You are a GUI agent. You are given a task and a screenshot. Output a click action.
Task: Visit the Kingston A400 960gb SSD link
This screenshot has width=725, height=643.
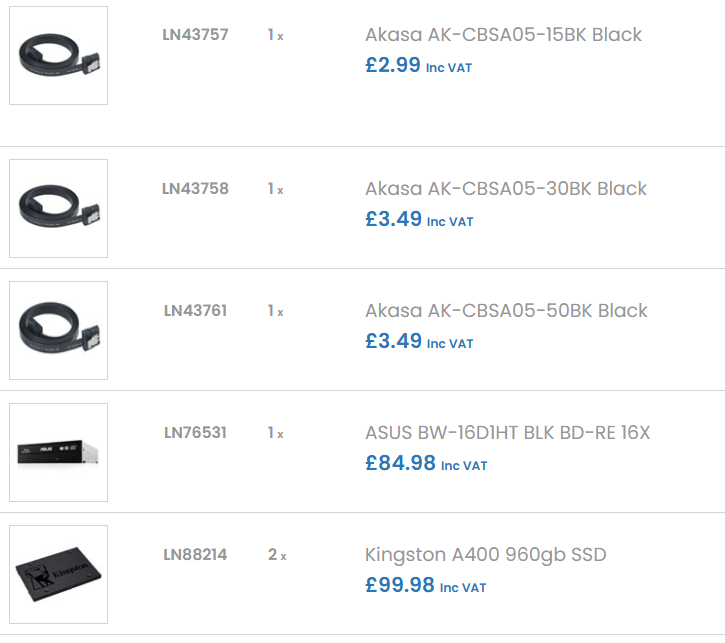pyautogui.click(x=485, y=555)
